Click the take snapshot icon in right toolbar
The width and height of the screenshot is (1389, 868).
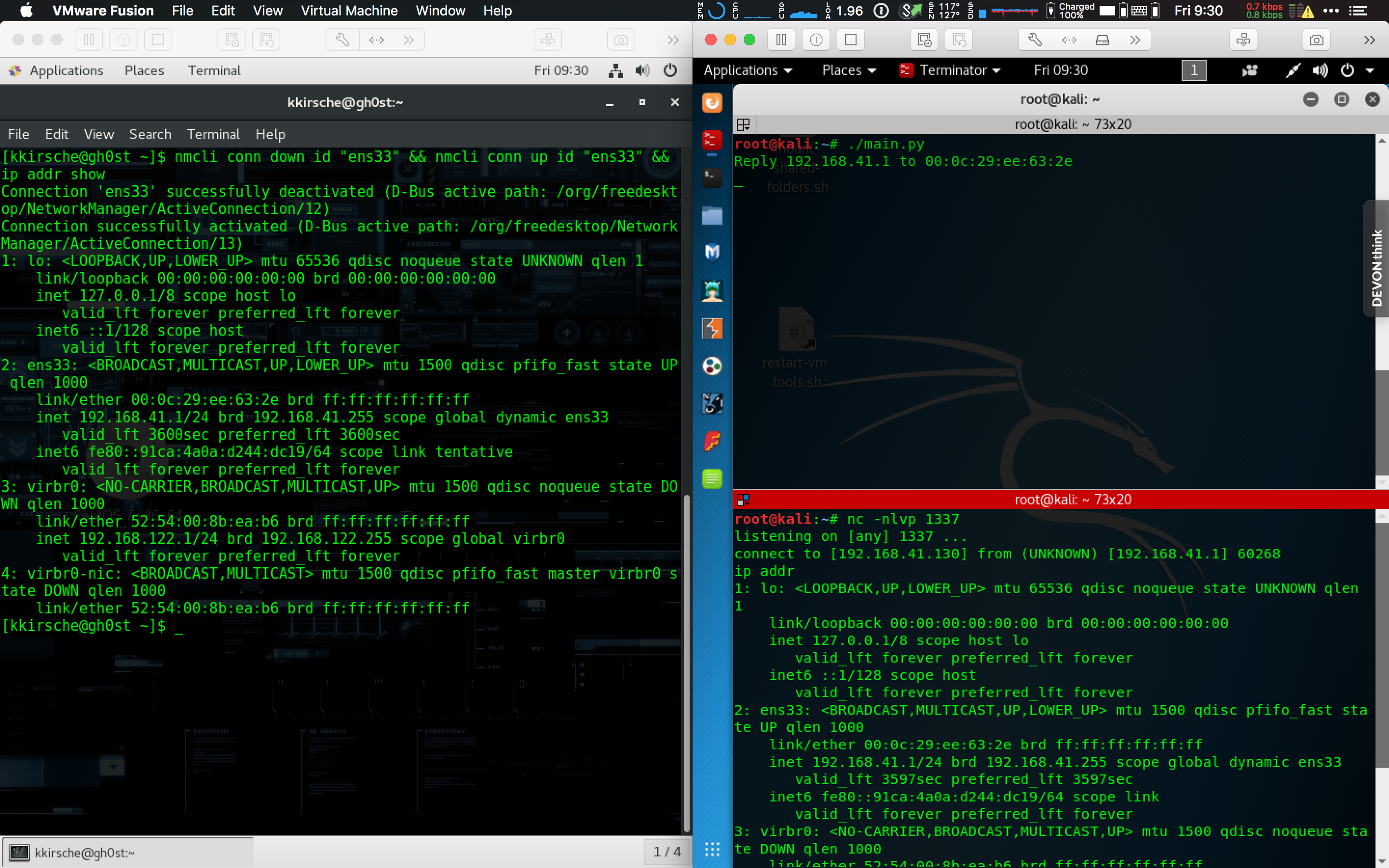tap(924, 40)
